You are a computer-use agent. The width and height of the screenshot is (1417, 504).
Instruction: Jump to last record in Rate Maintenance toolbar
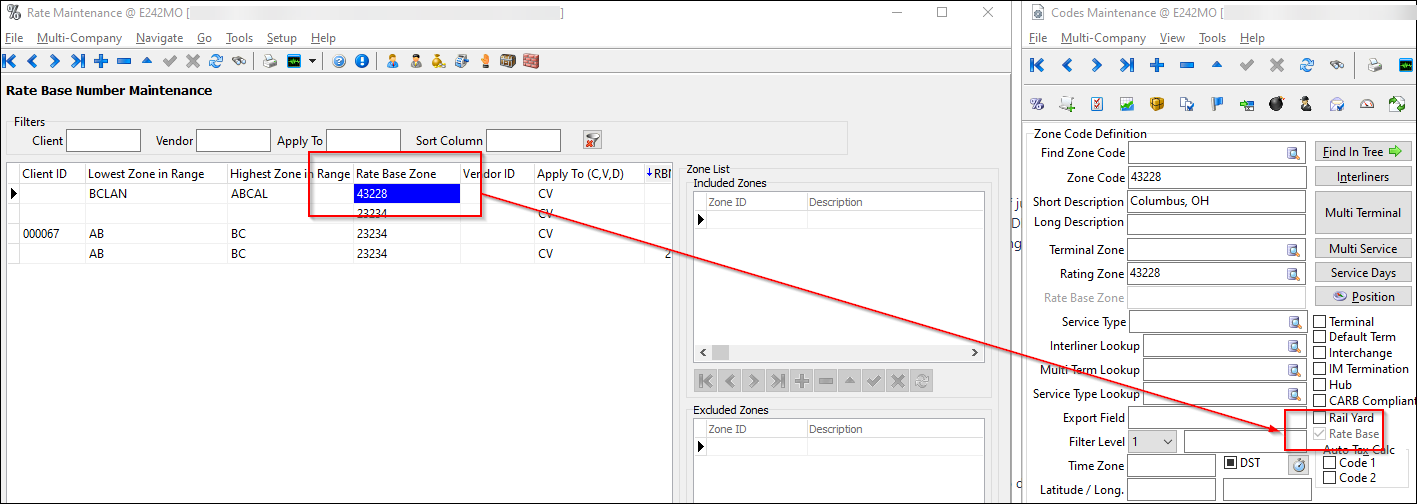[x=78, y=61]
